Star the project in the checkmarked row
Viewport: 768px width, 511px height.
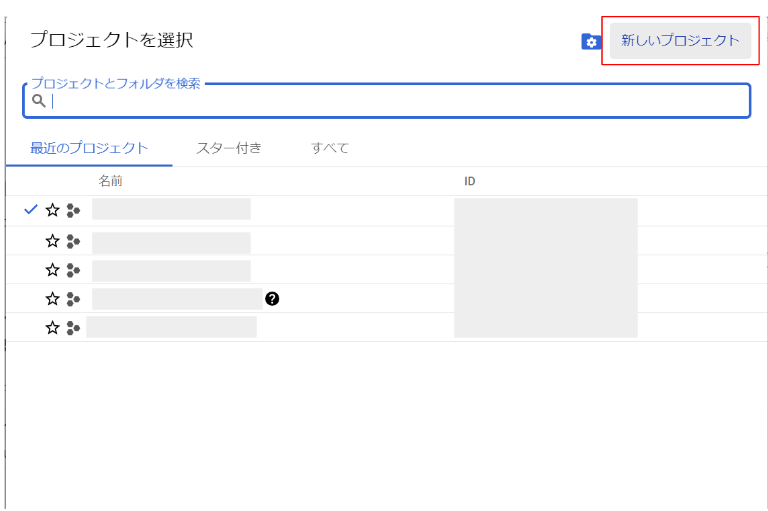52,210
